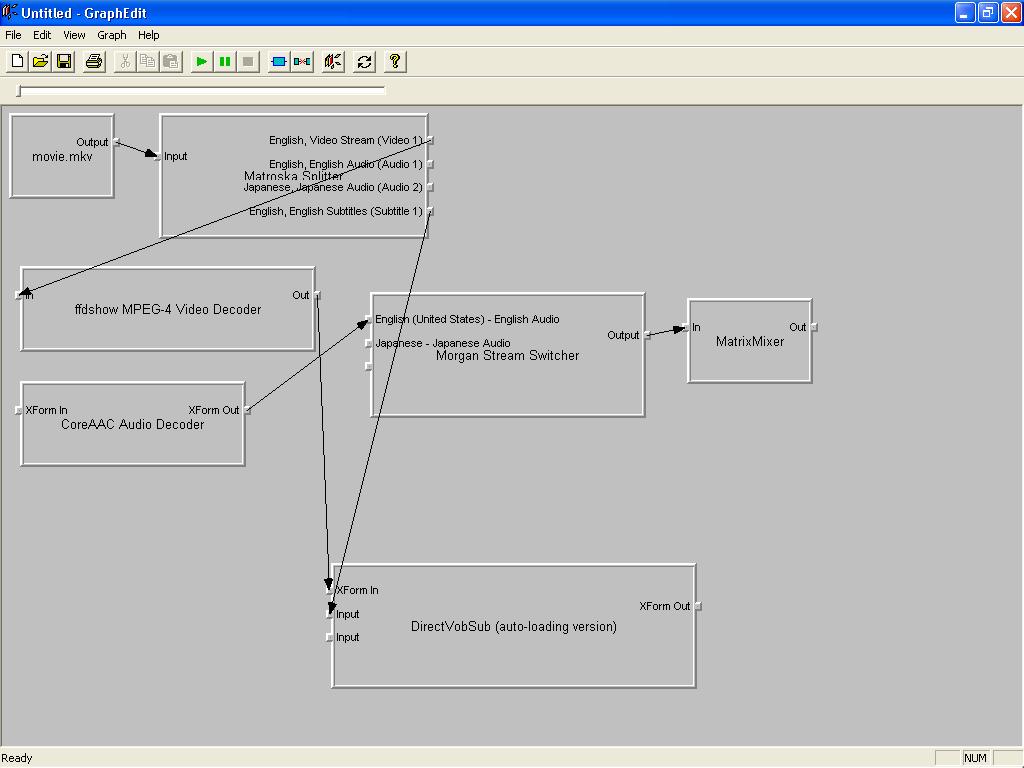The width and height of the screenshot is (1024, 768).
Task: Click the English Subtitles (Subtitle 1) pin
Action: tap(430, 212)
